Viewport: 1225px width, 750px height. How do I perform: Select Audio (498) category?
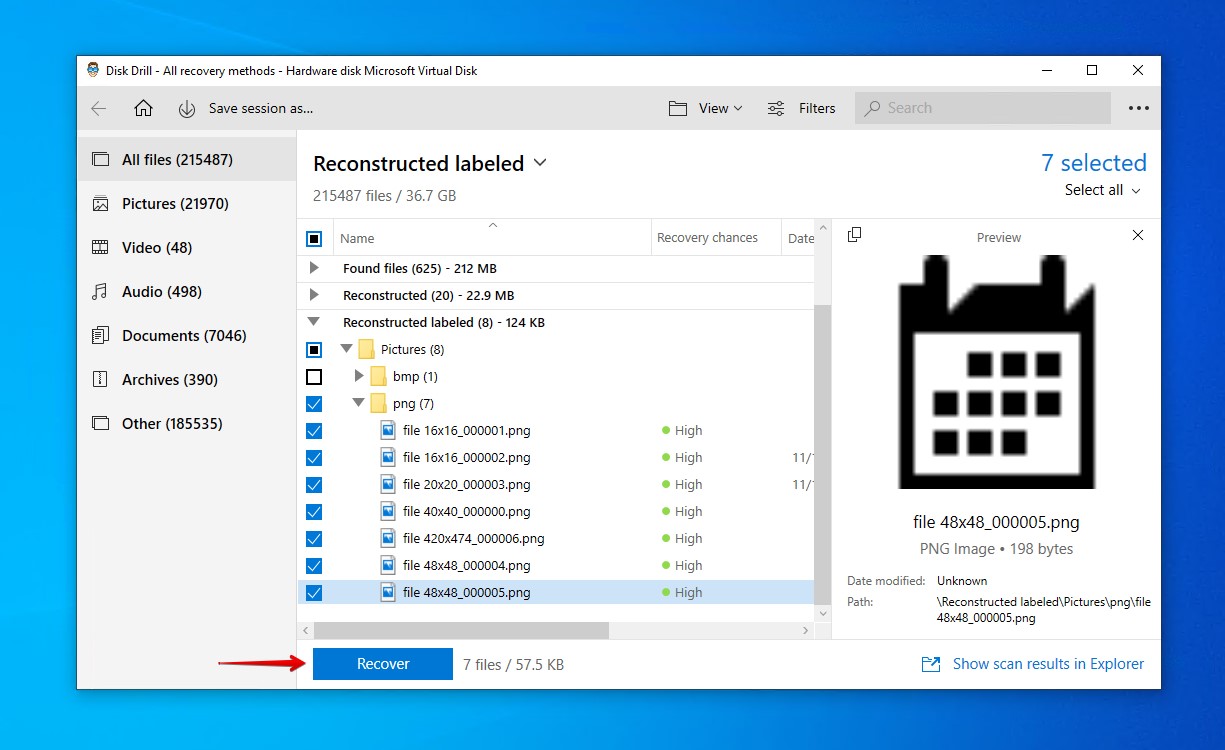(187, 292)
